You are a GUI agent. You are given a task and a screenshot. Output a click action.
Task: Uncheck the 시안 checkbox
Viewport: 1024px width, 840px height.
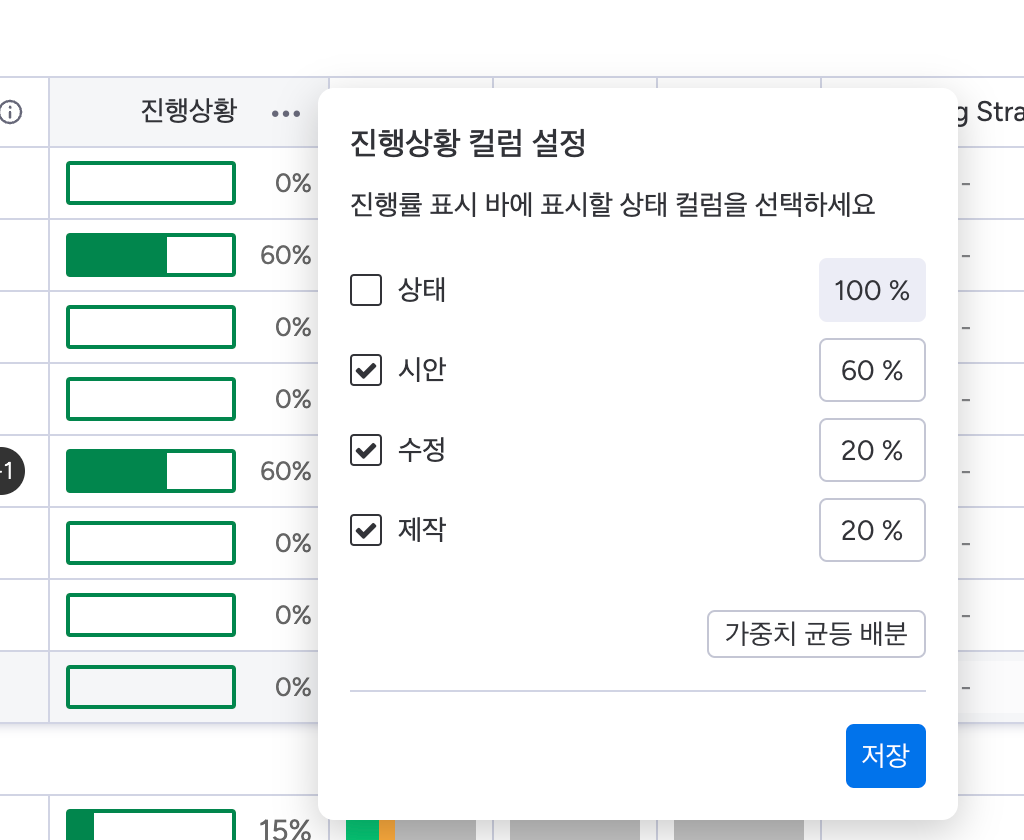366,371
